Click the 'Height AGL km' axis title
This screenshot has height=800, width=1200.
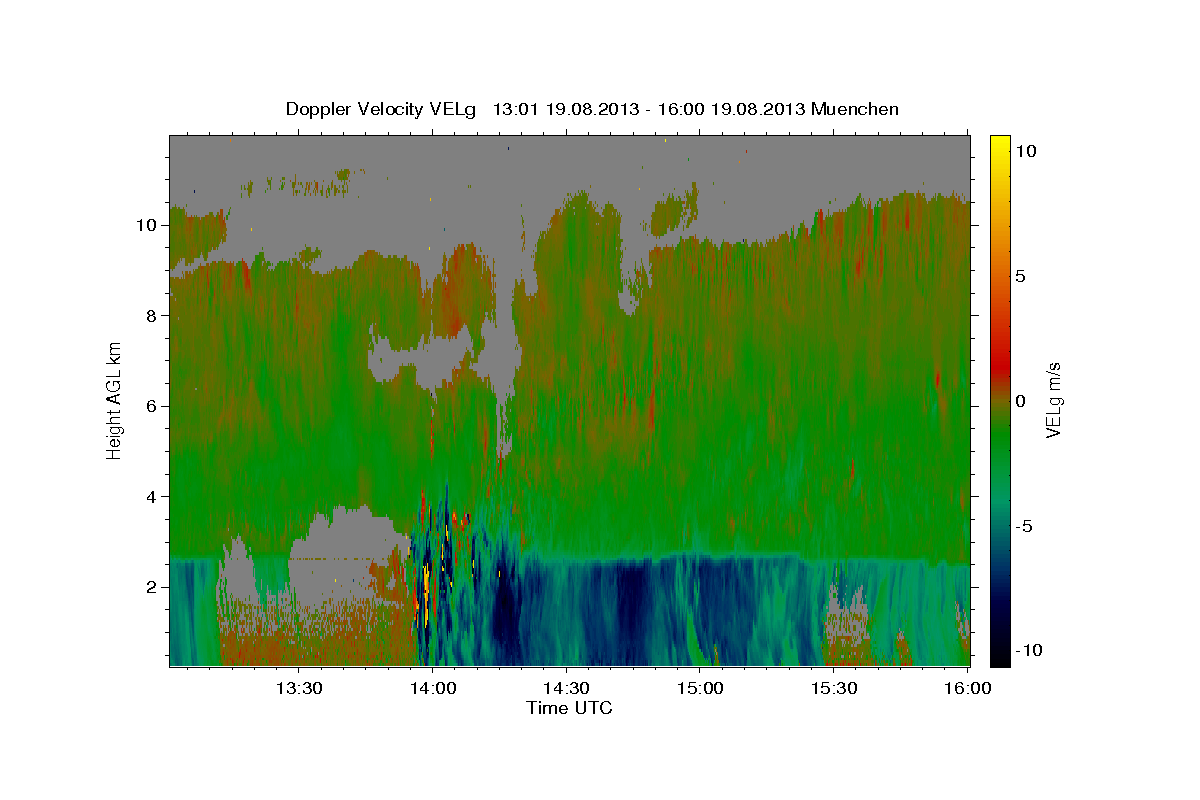(114, 400)
